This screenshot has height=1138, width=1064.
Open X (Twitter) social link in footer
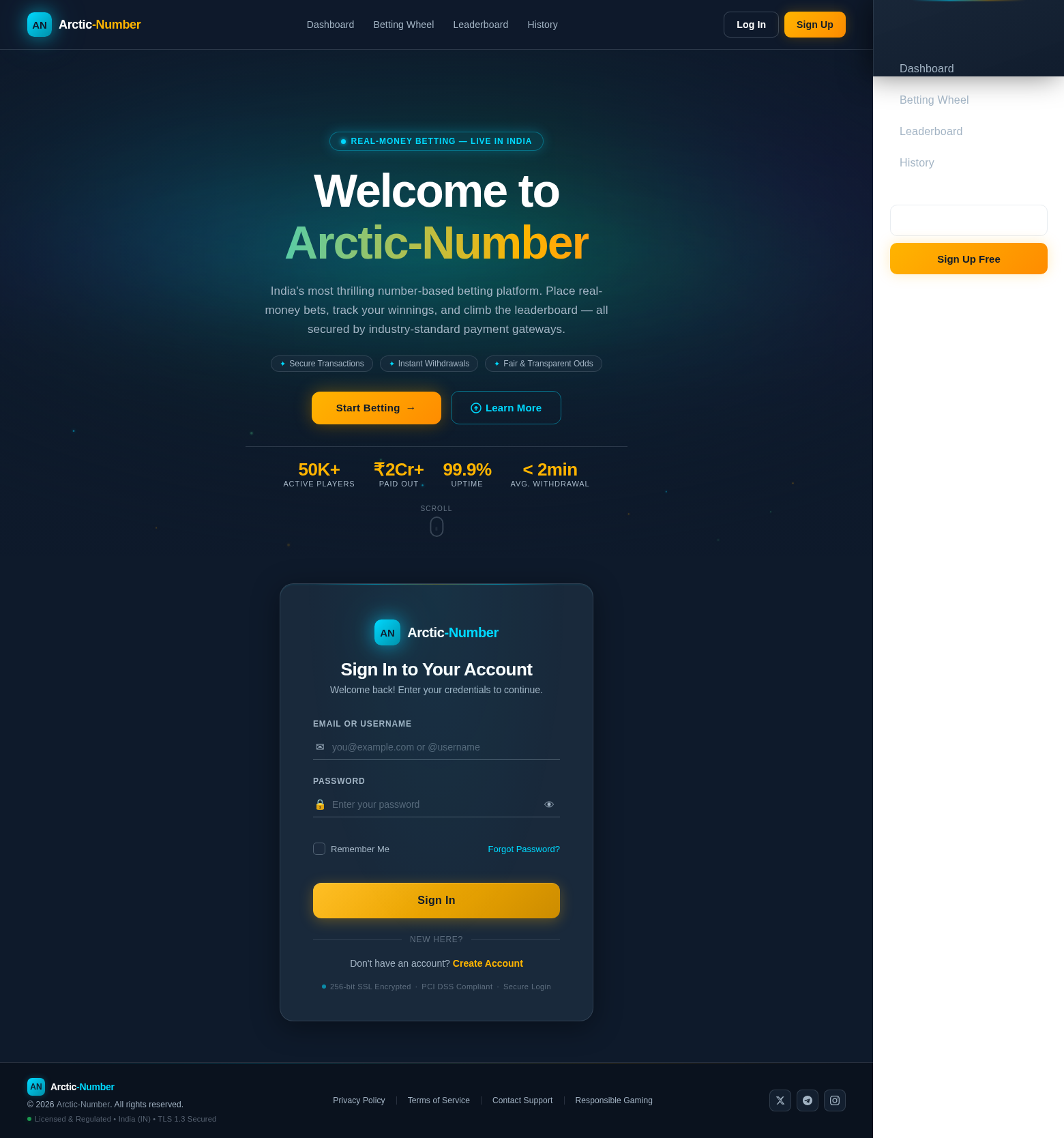780,1100
